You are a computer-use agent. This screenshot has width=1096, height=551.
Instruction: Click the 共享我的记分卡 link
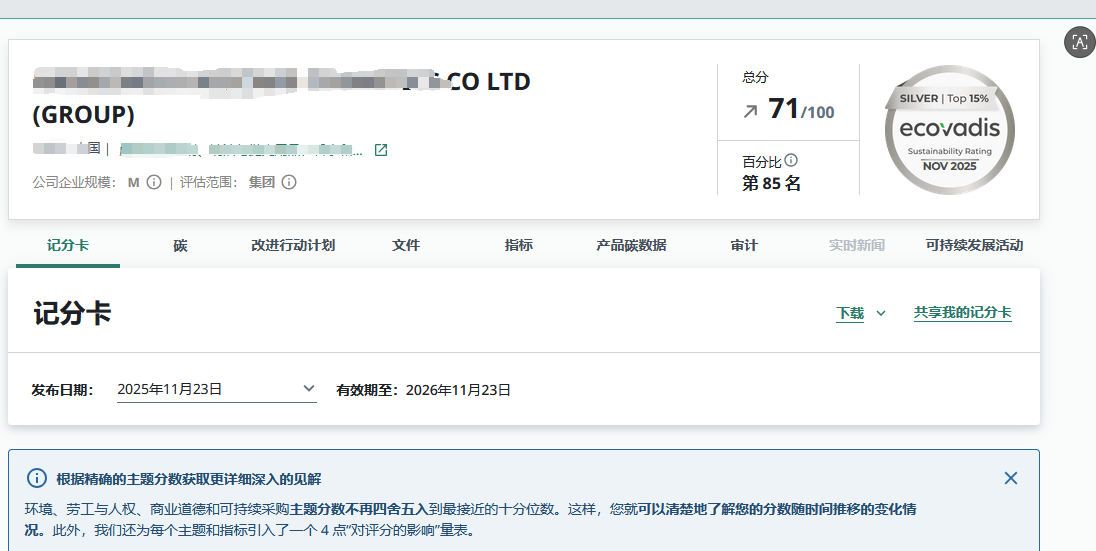pyautogui.click(x=962, y=313)
